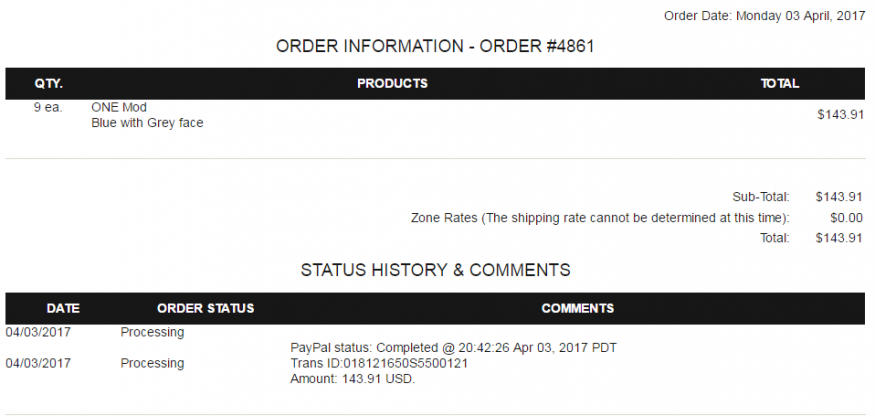Click the product row price $143.91
This screenshot has height=416, width=875.
click(x=839, y=115)
